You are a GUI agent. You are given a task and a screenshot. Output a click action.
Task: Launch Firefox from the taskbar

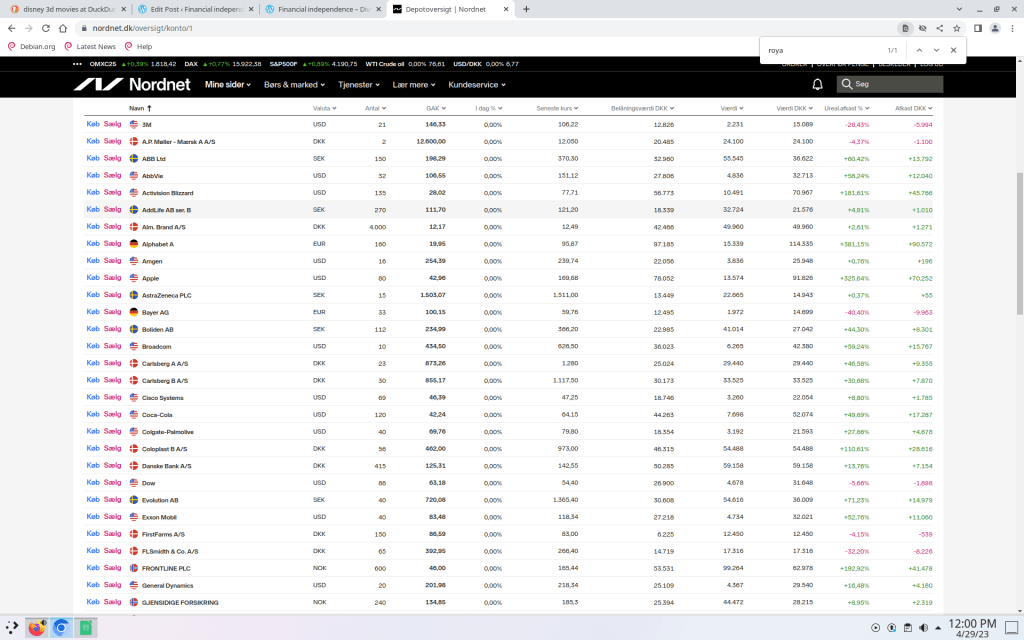coord(37,628)
